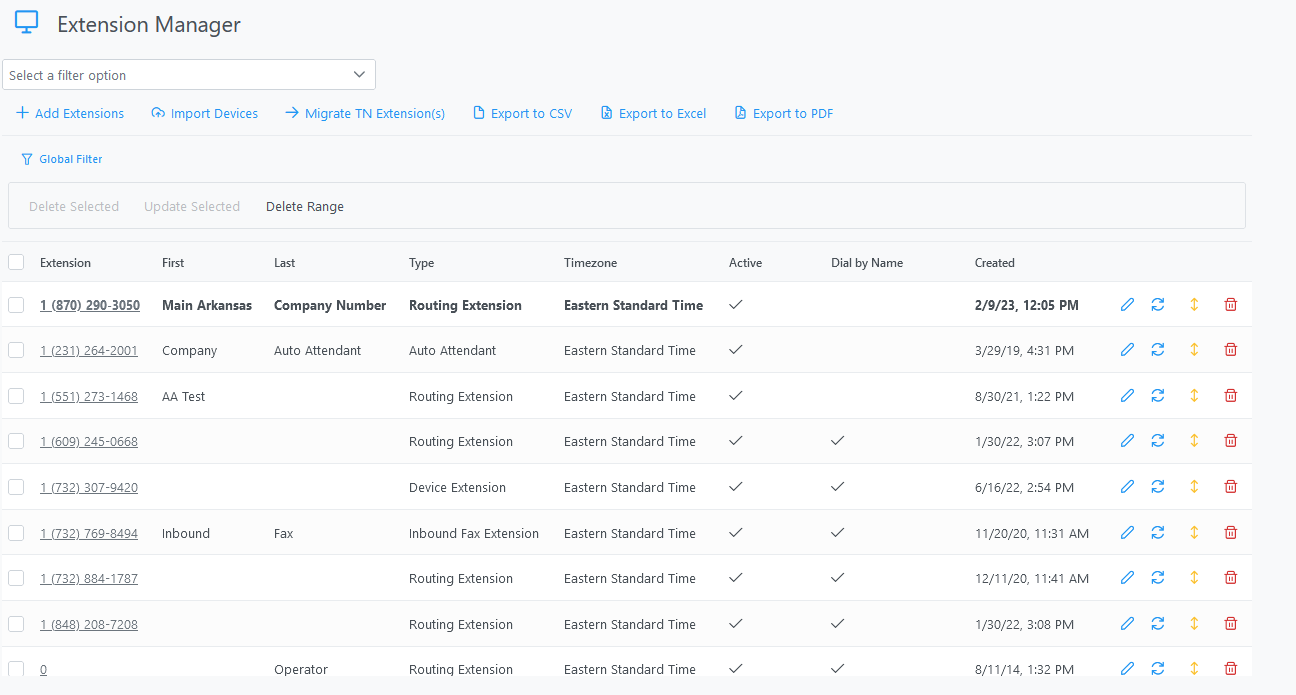Click Add Extensions

(x=70, y=114)
